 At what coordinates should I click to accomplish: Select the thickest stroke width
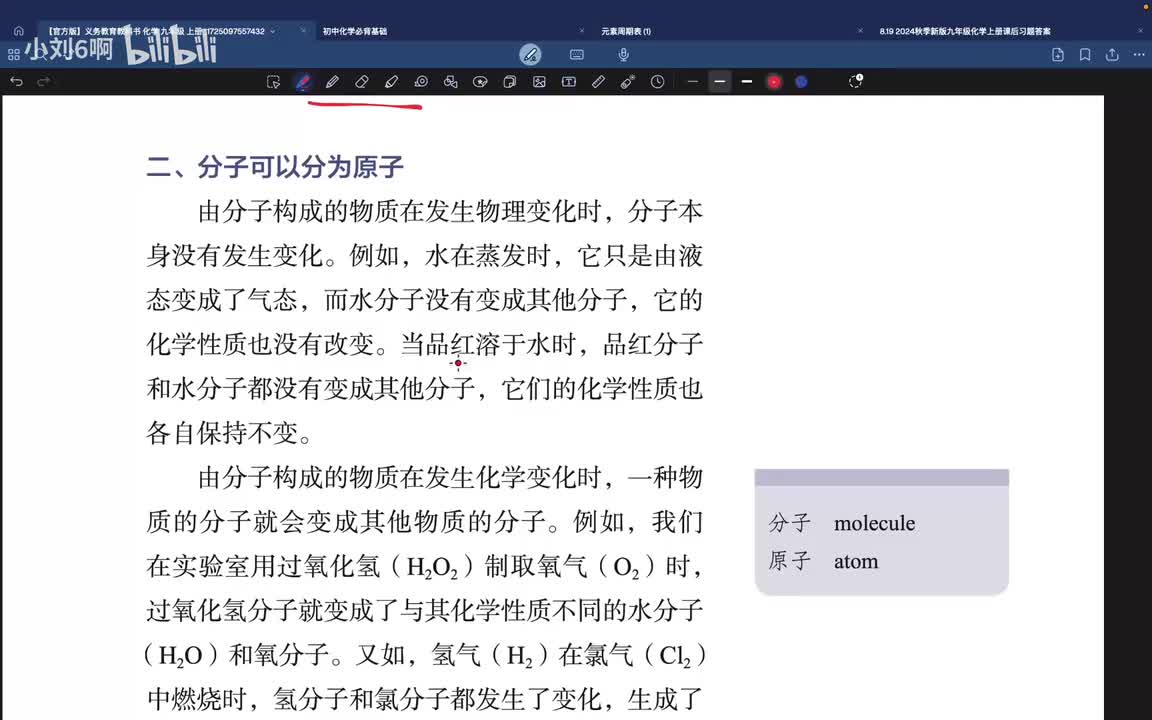(747, 82)
